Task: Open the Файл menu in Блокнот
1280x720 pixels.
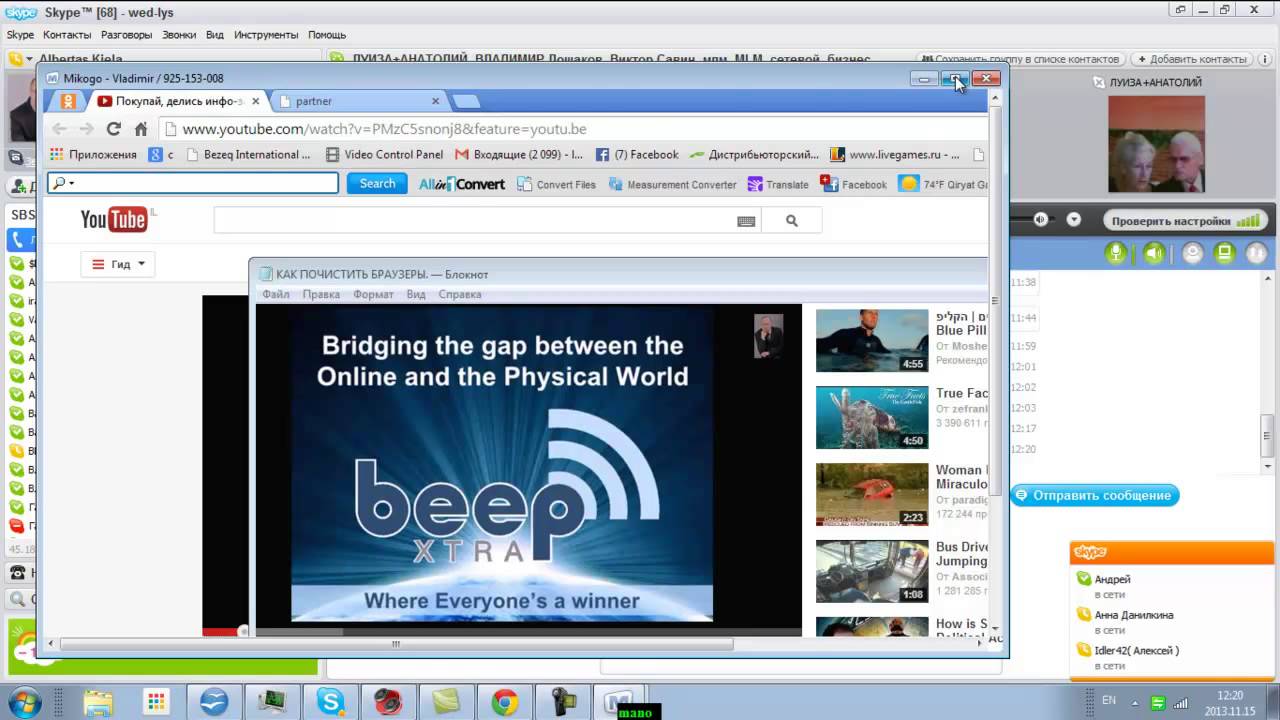Action: tap(276, 294)
